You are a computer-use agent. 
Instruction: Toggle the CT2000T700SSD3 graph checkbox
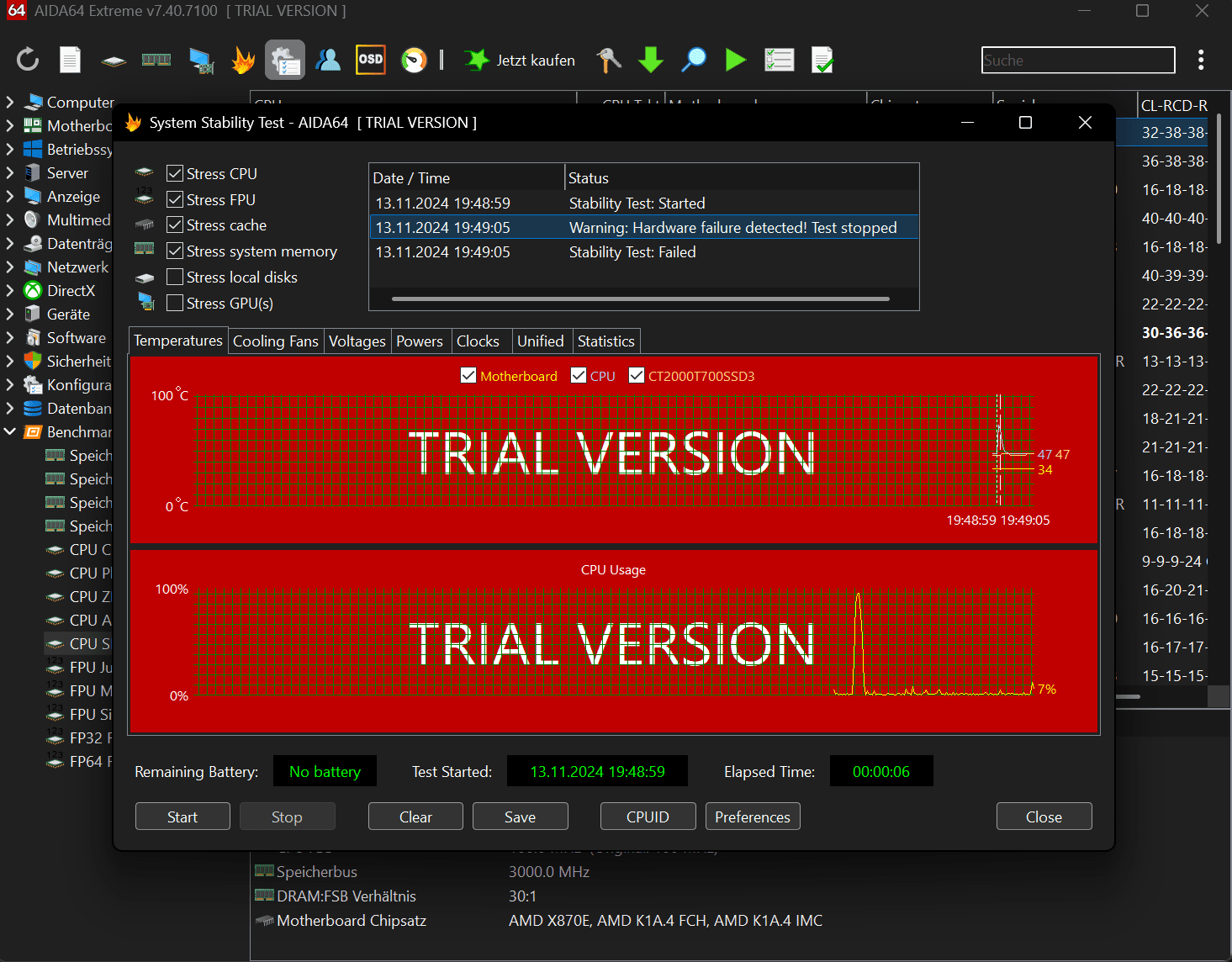pos(637,375)
